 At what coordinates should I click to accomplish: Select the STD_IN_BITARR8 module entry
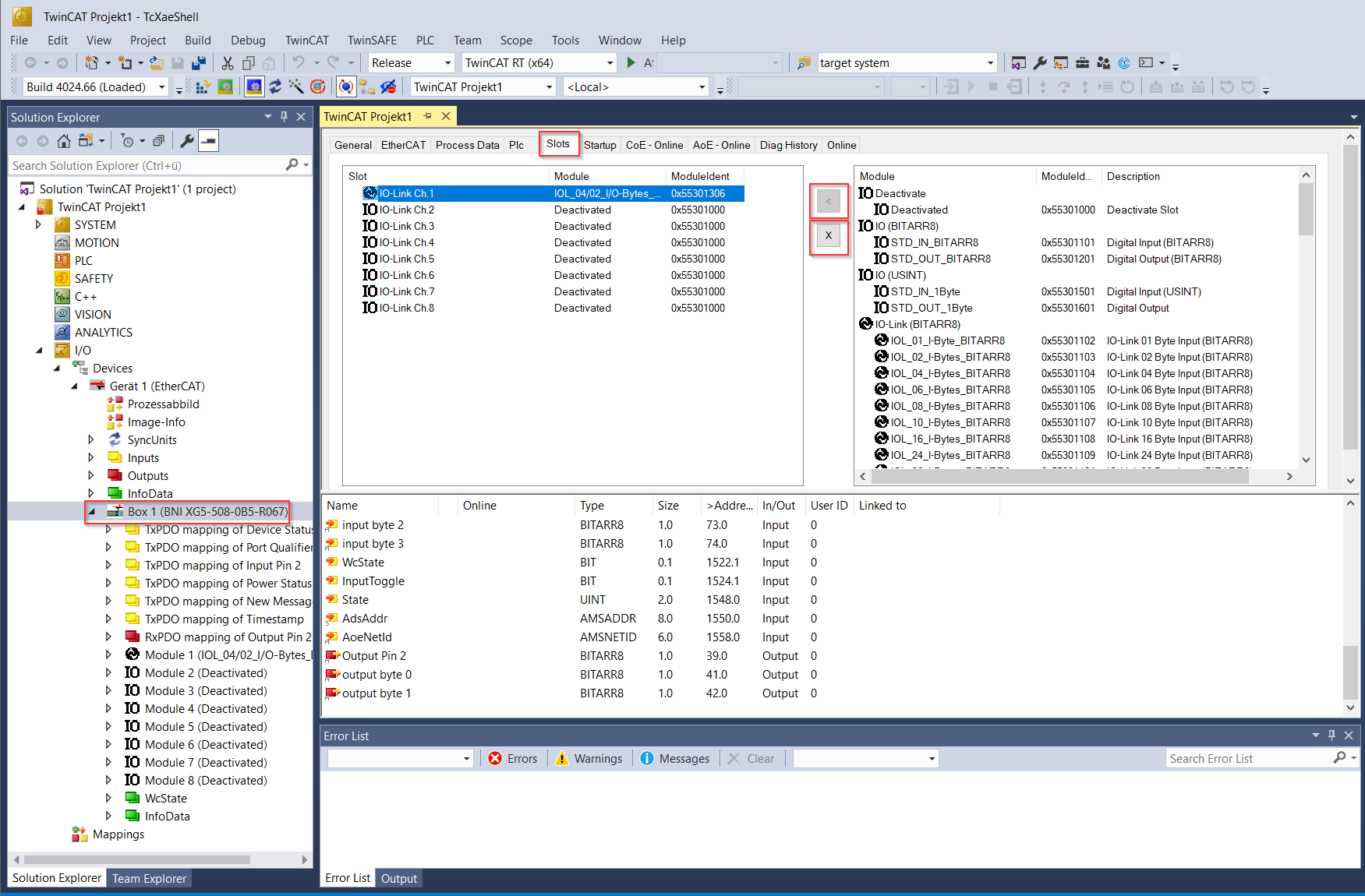[x=934, y=242]
